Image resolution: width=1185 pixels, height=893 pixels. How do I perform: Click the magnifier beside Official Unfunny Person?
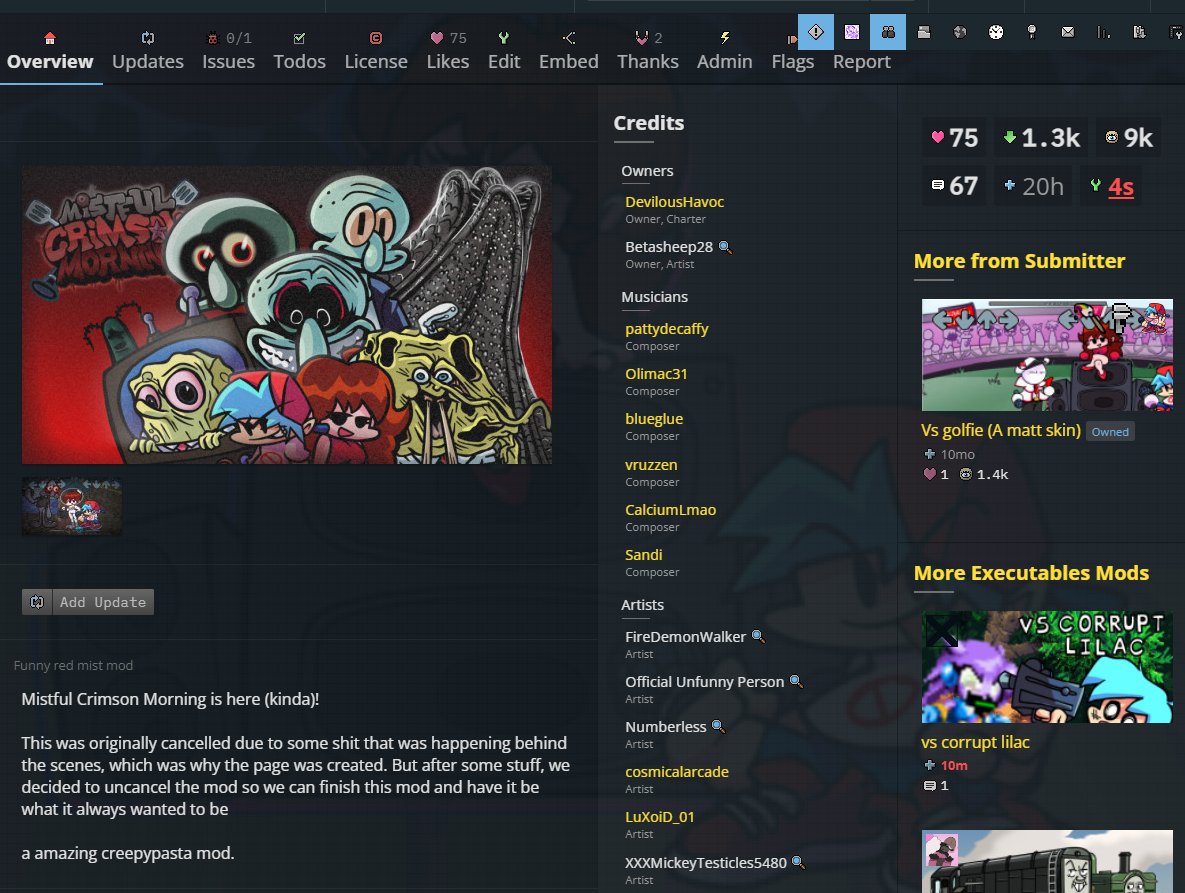[796, 681]
